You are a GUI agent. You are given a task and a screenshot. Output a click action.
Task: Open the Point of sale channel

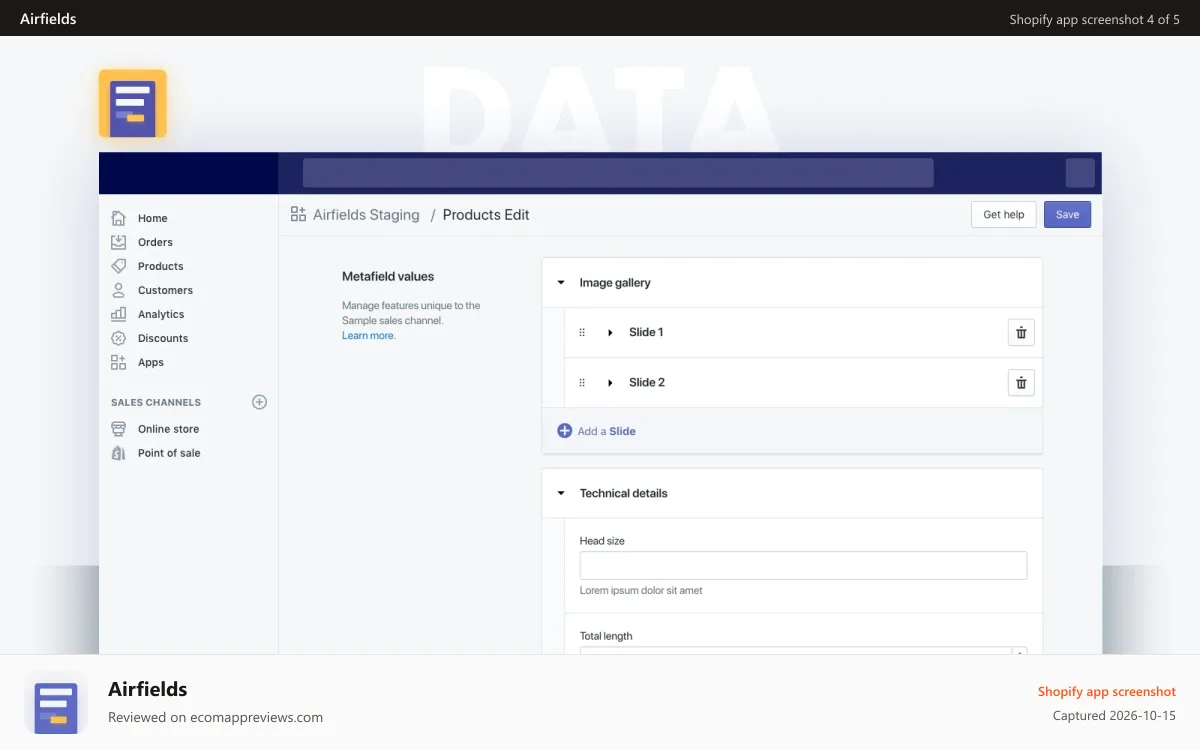click(169, 453)
